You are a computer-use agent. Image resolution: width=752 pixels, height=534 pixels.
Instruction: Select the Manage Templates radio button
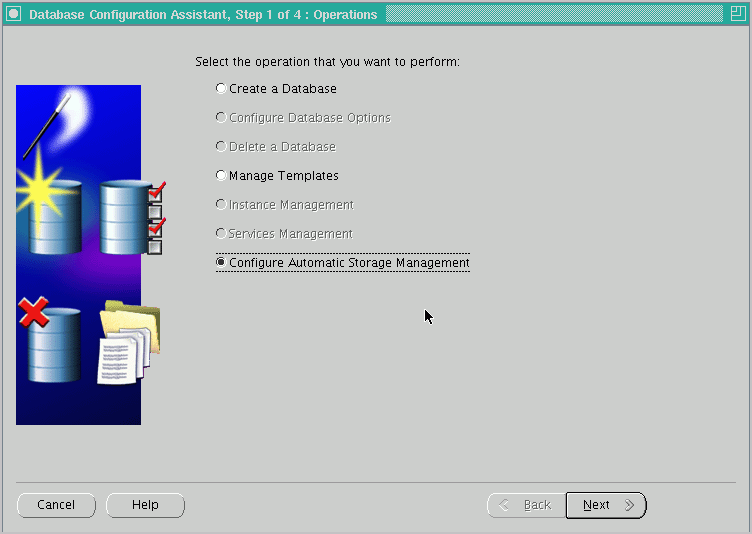click(x=221, y=176)
